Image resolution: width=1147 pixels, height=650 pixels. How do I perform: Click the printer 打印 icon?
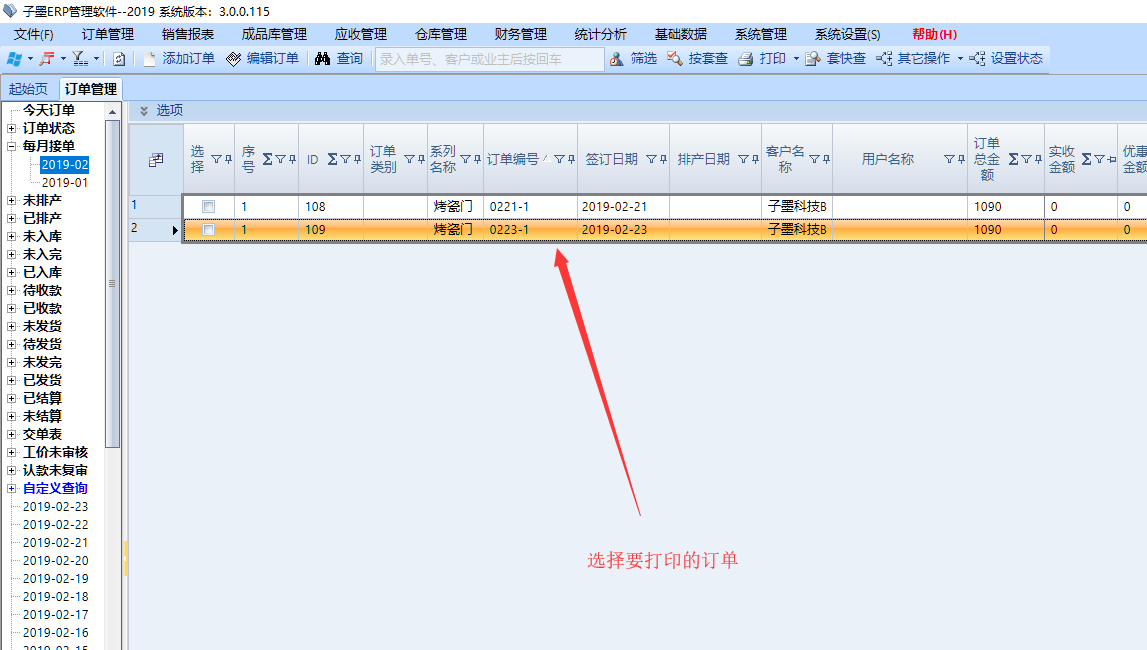(x=745, y=59)
